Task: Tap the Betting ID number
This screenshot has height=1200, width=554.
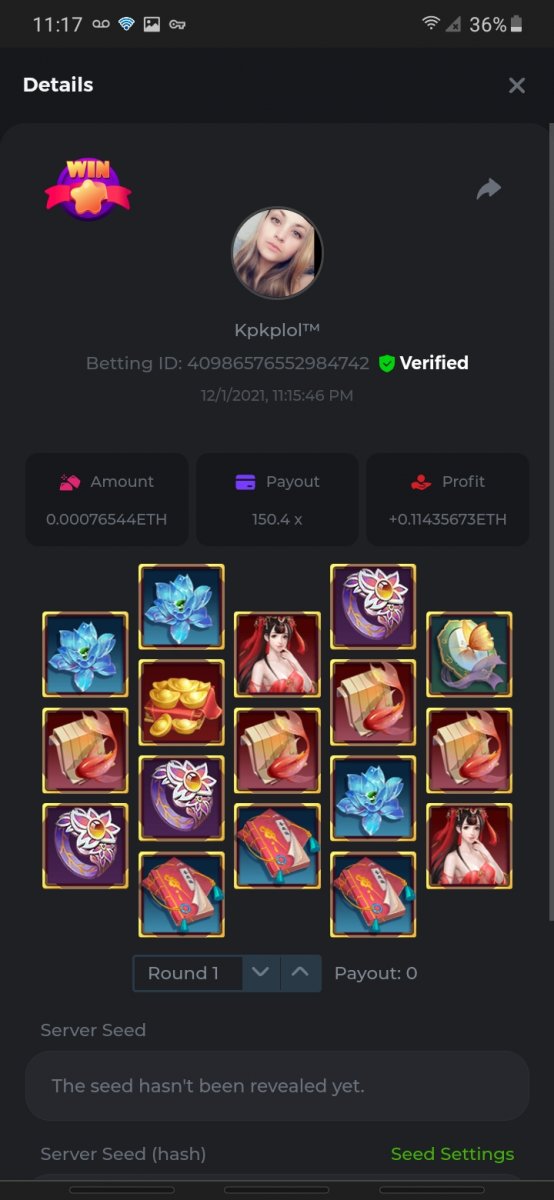Action: point(278,363)
